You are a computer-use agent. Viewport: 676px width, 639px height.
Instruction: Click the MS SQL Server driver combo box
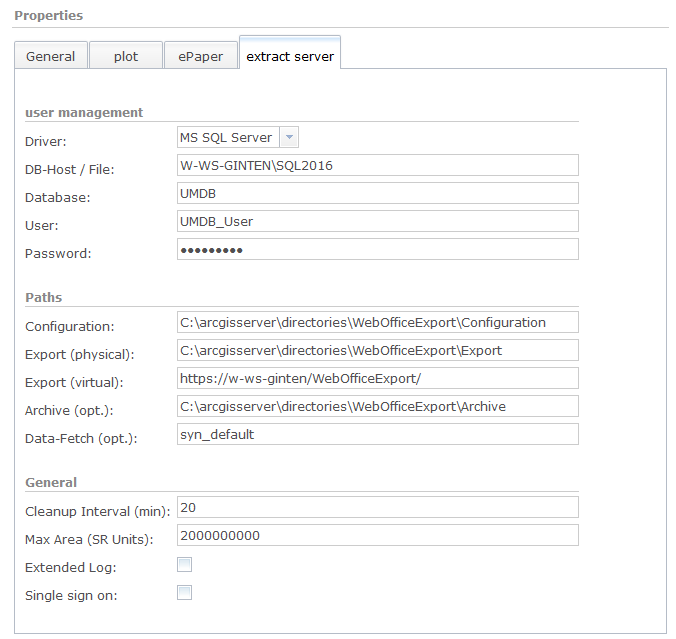tap(226, 138)
